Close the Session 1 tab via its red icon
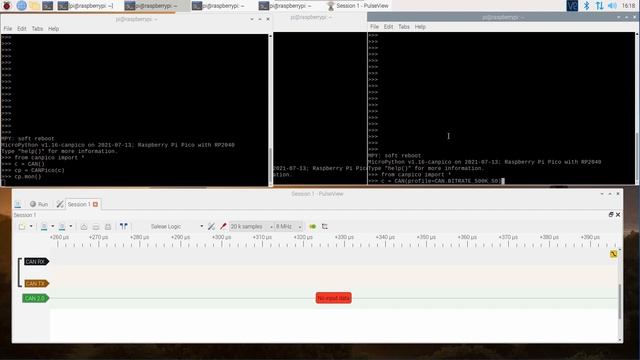640x360 pixels. coord(96,204)
